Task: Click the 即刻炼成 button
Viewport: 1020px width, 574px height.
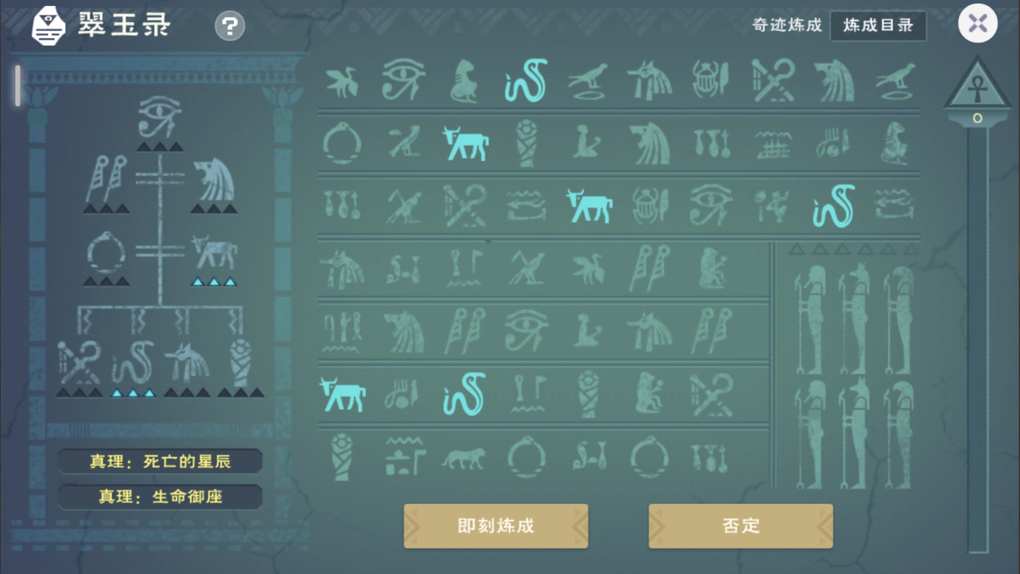Action: [496, 526]
